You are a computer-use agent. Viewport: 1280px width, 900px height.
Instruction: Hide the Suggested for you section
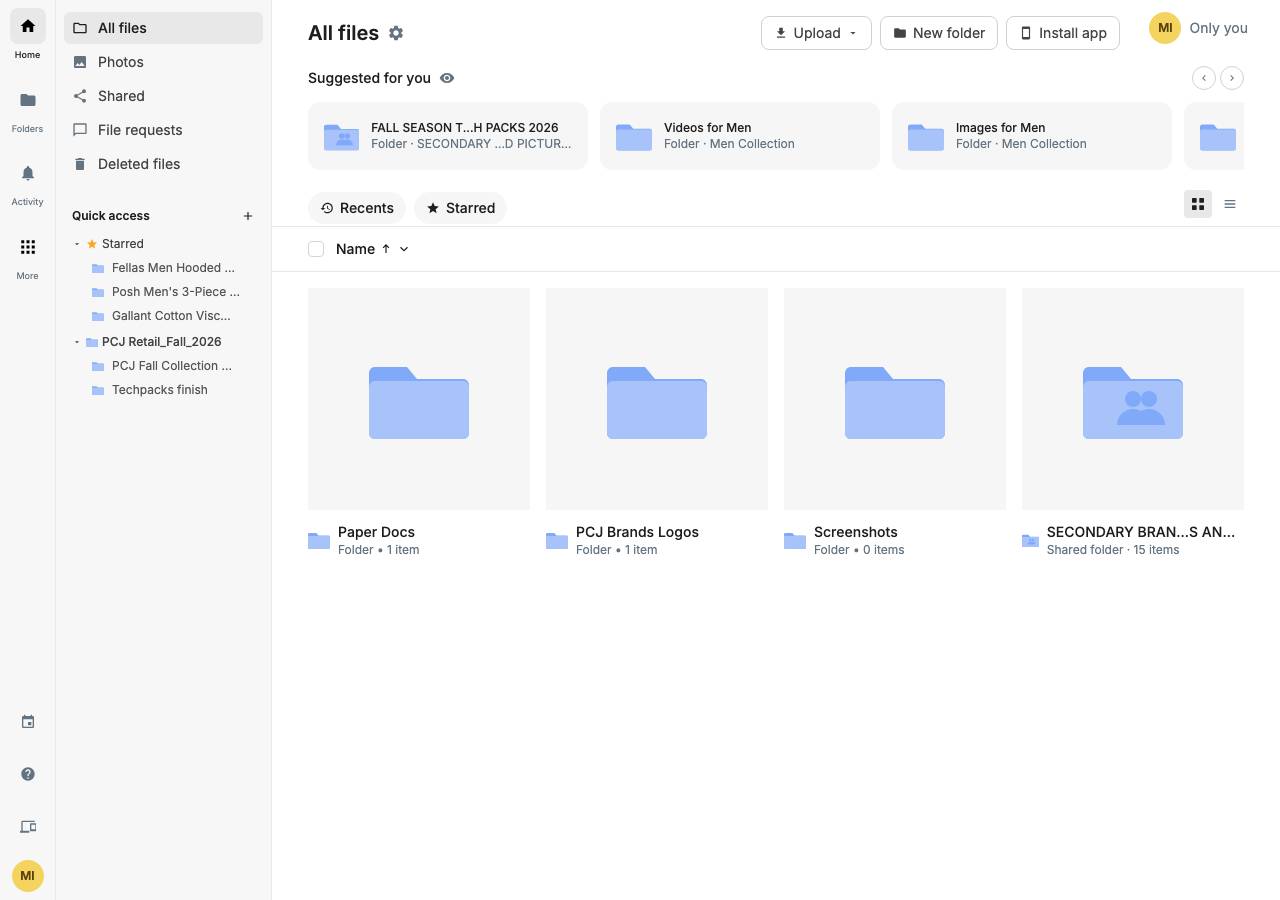coord(447,78)
